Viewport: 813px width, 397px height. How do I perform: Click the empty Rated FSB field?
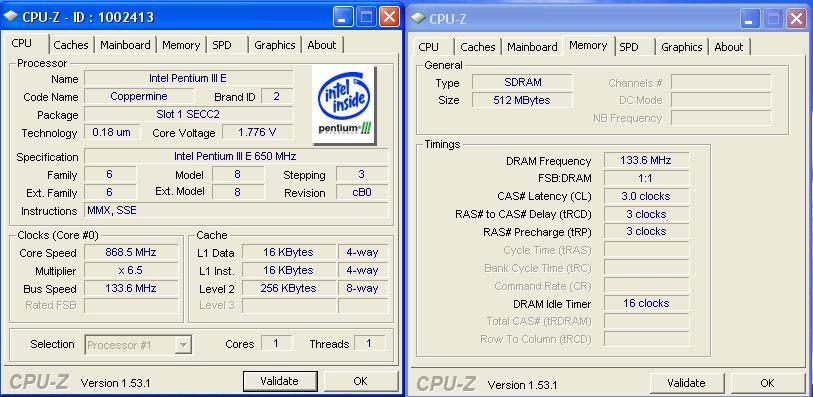click(131, 305)
